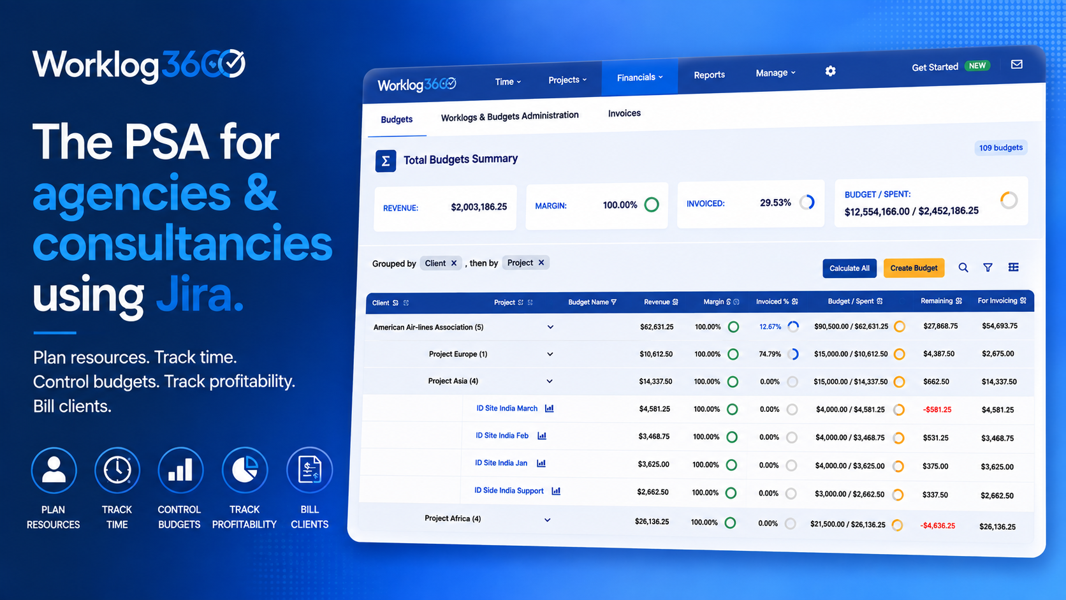
Task: Open the ID Site India Jan budget link
Action: pyautogui.click(x=501, y=463)
